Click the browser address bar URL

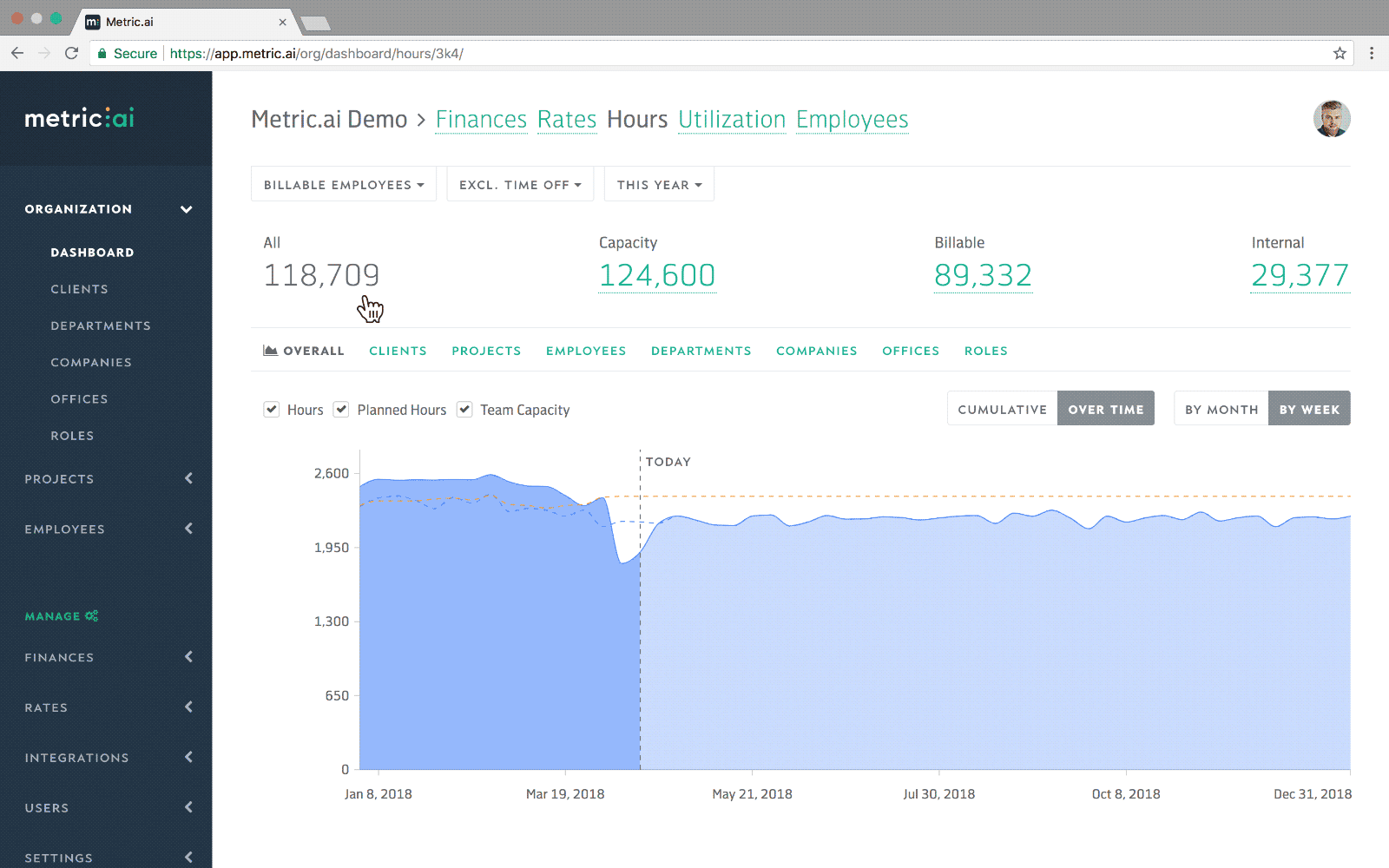click(x=317, y=53)
